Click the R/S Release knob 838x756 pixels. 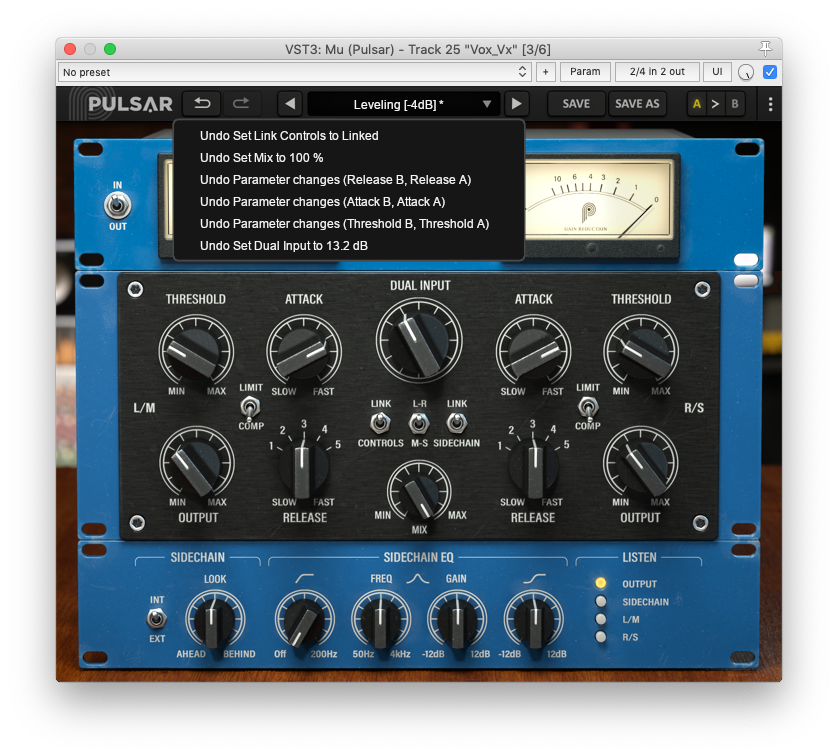pyautogui.click(x=533, y=466)
